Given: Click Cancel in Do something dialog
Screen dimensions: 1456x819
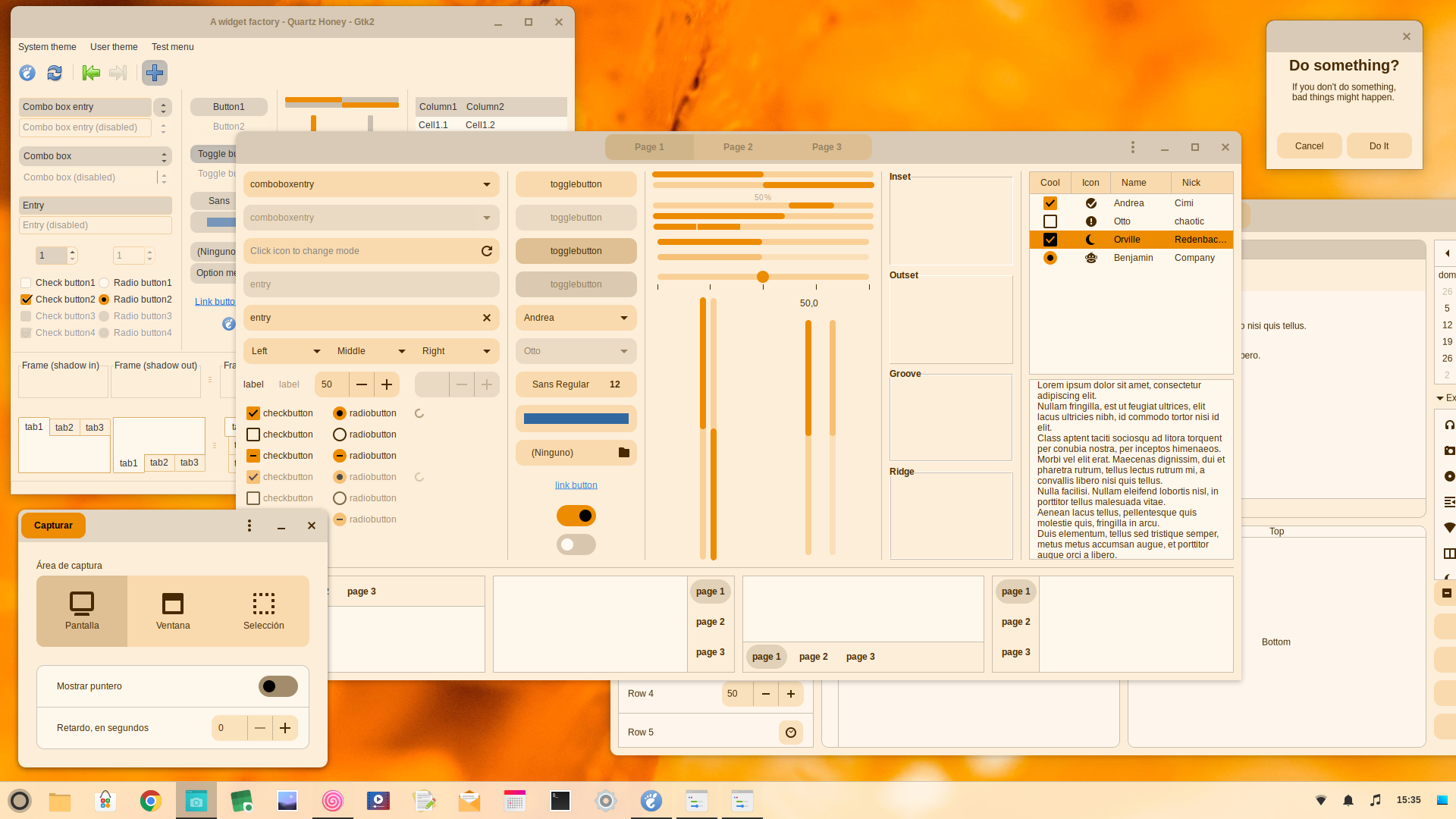Looking at the screenshot, I should 1310,146.
